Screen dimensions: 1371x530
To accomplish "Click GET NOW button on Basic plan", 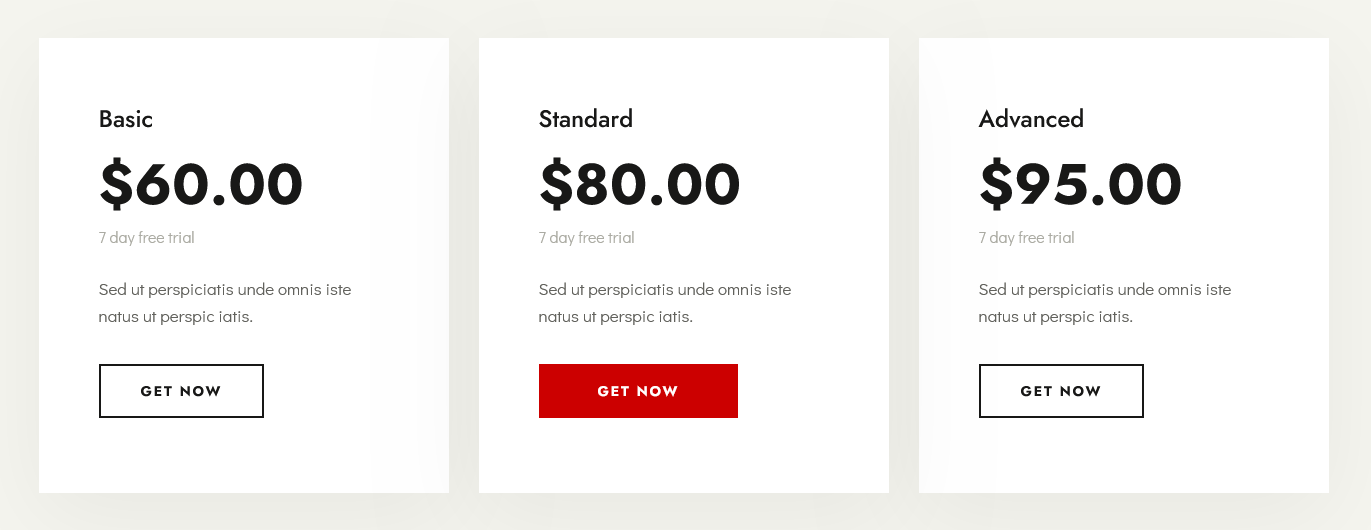I will [x=181, y=391].
